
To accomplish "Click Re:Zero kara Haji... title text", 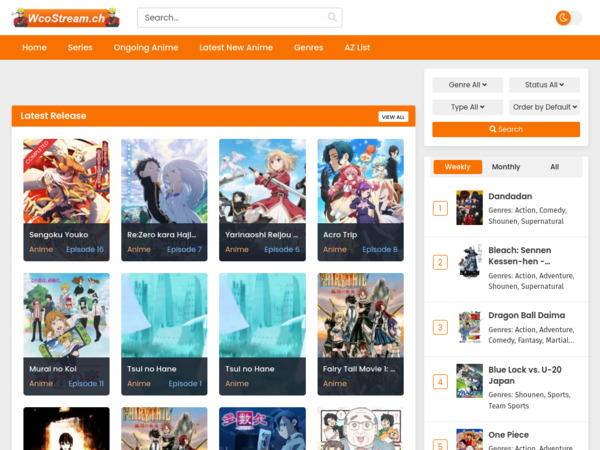I will pyautogui.click(x=161, y=235).
